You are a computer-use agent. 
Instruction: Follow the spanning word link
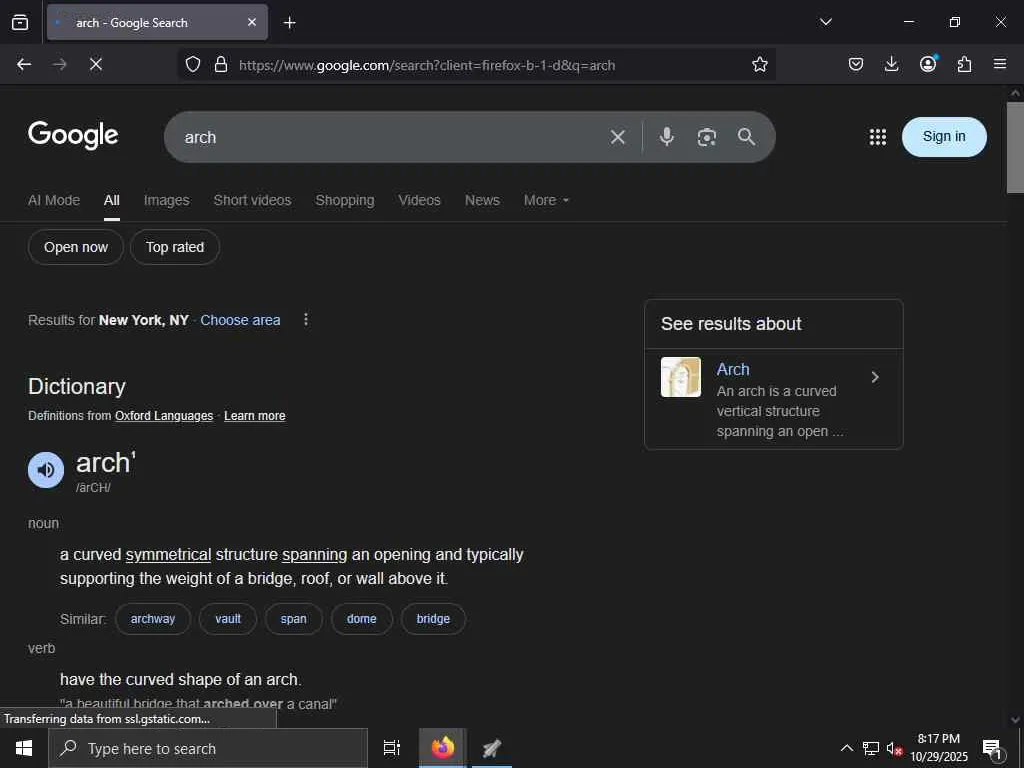[x=315, y=554]
